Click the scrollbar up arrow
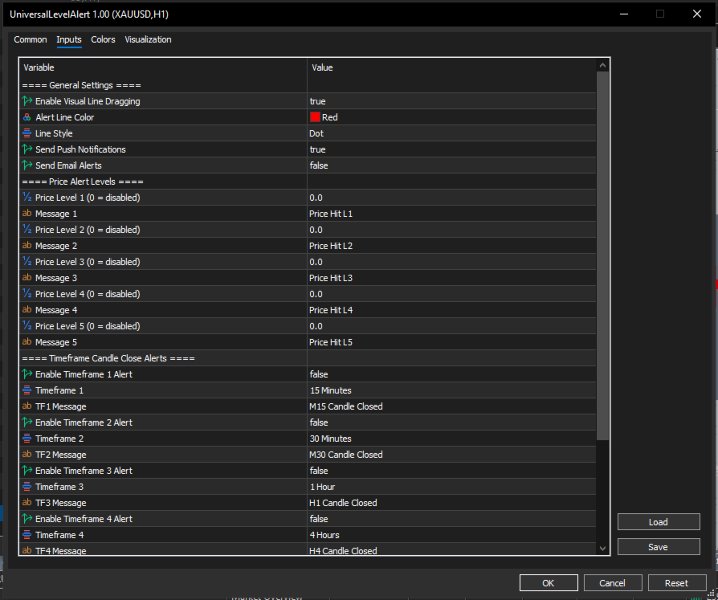Viewport: 718px width, 600px height. coord(603,65)
